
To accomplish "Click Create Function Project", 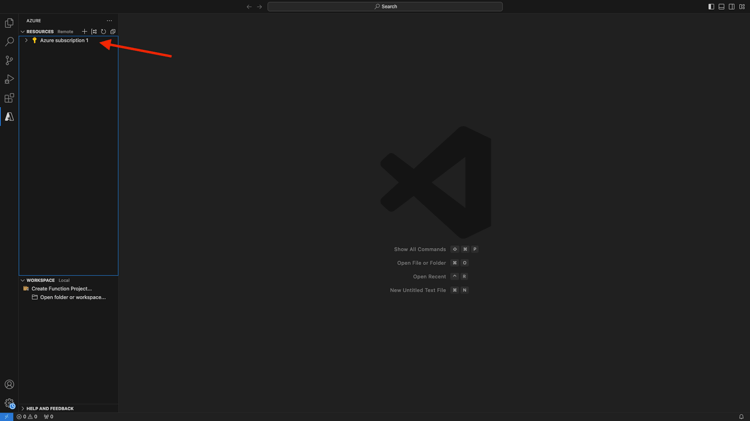I will [61, 289].
